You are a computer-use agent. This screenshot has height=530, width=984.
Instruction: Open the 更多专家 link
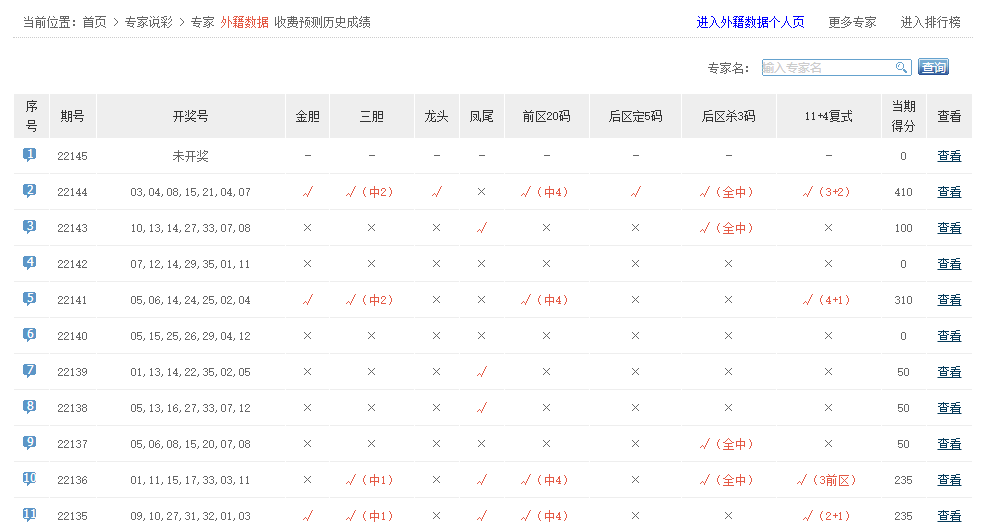pos(852,22)
